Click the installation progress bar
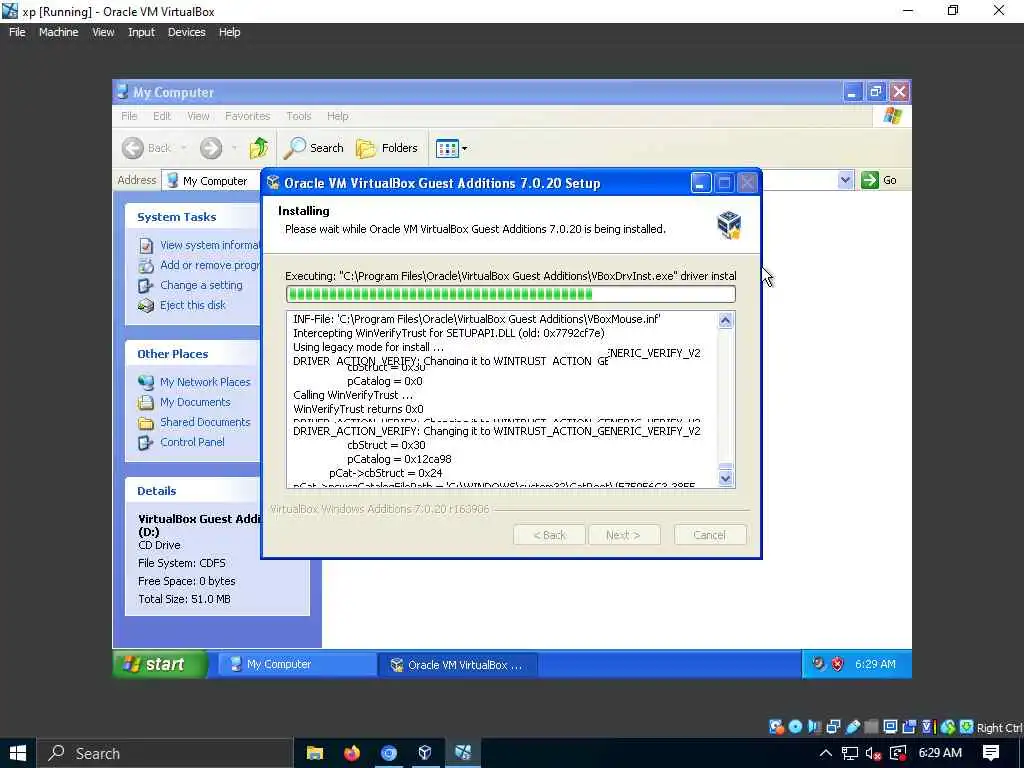Image resolution: width=1024 pixels, height=768 pixels. pyautogui.click(x=511, y=295)
